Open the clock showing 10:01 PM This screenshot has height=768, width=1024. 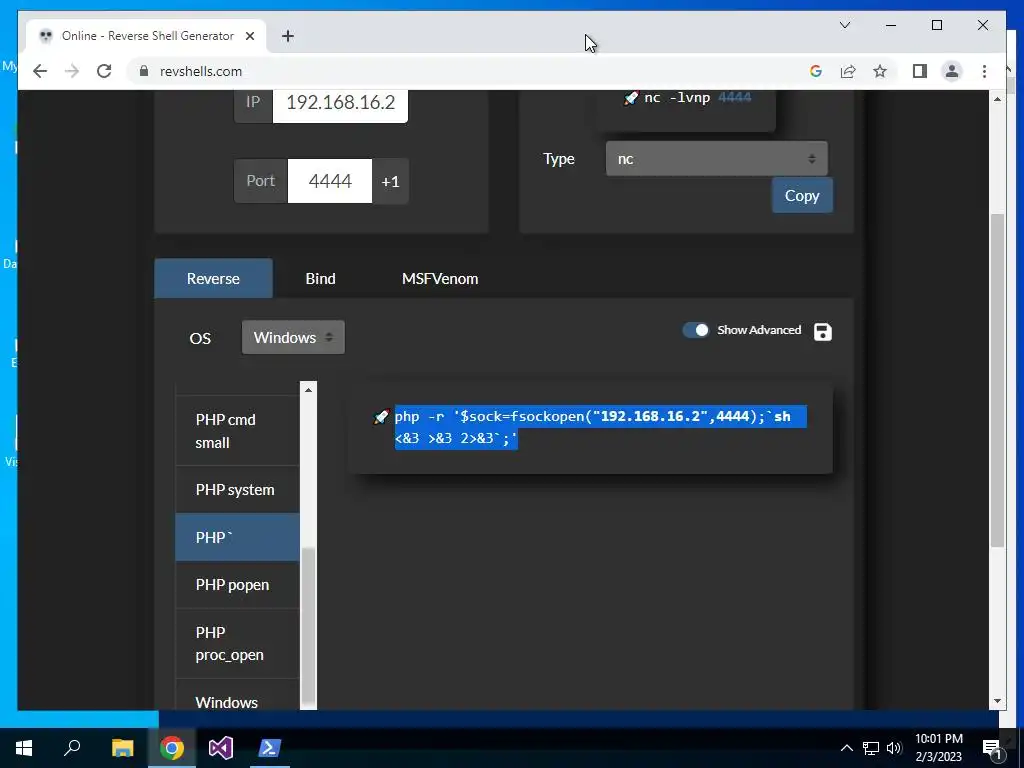[939, 748]
